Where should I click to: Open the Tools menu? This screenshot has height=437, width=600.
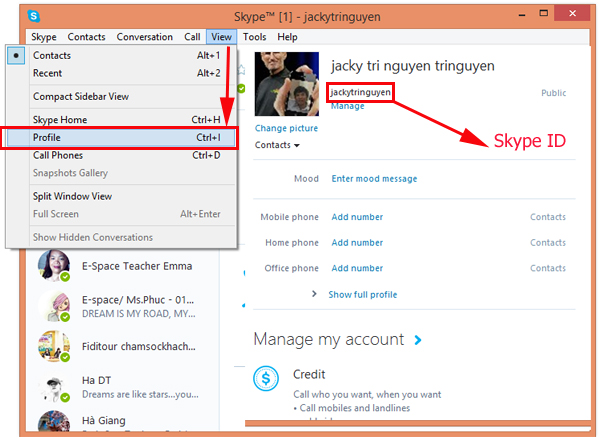point(254,37)
